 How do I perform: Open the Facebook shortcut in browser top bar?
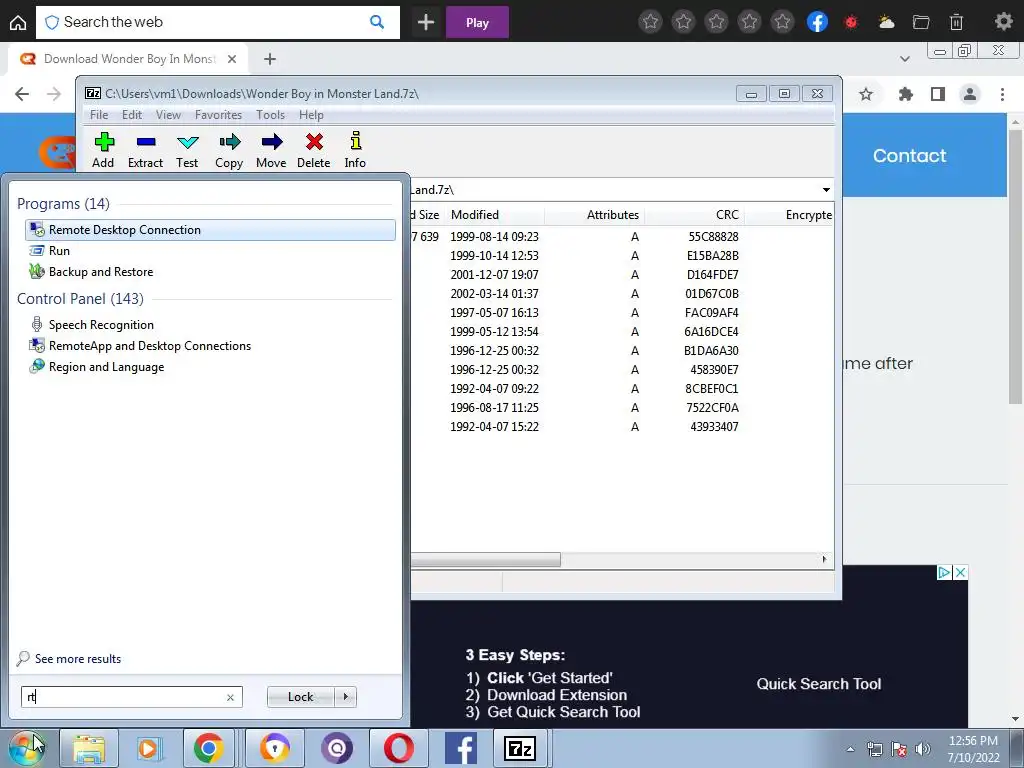coord(817,22)
